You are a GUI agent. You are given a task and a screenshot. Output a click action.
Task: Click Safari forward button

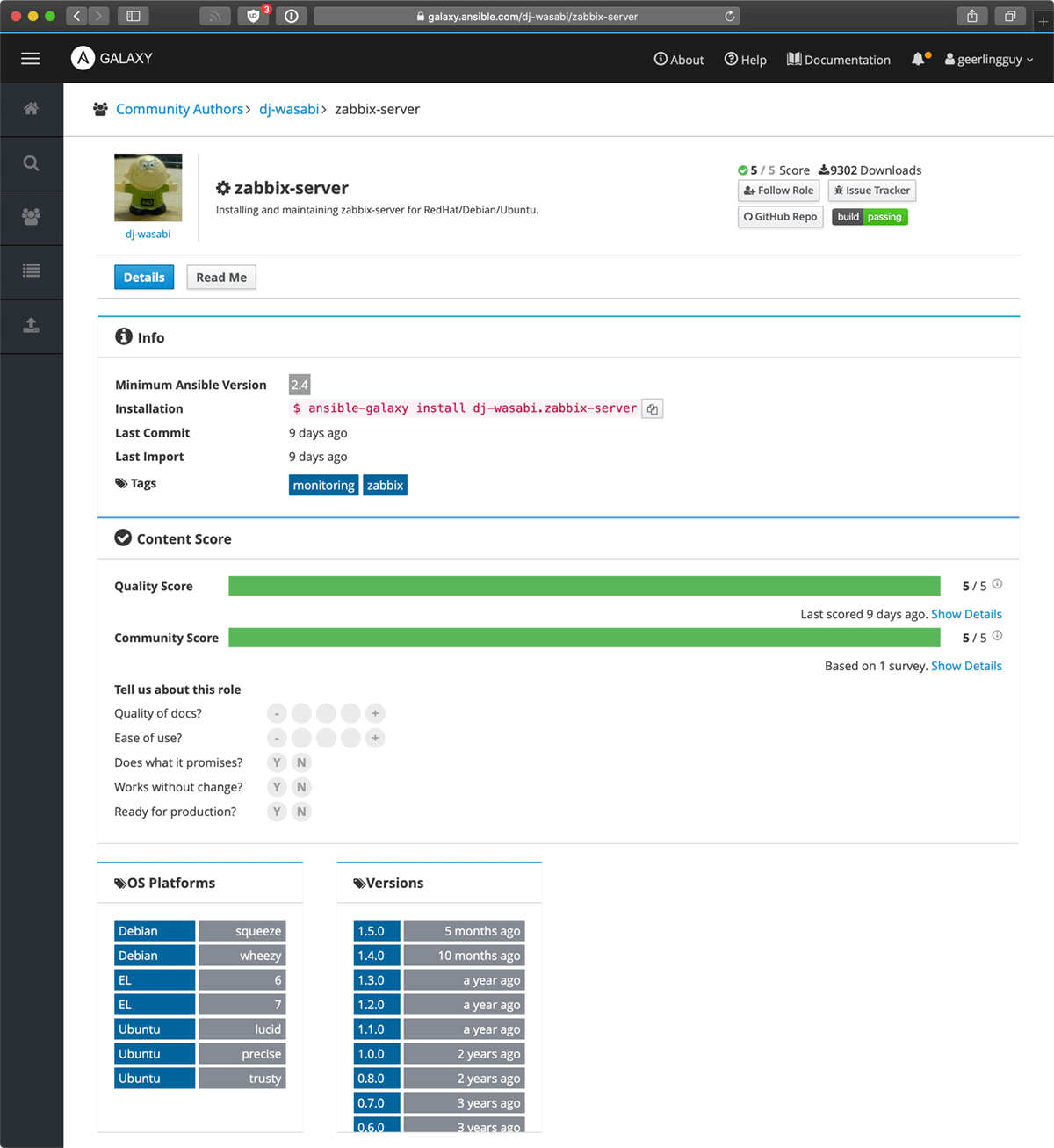(x=98, y=16)
